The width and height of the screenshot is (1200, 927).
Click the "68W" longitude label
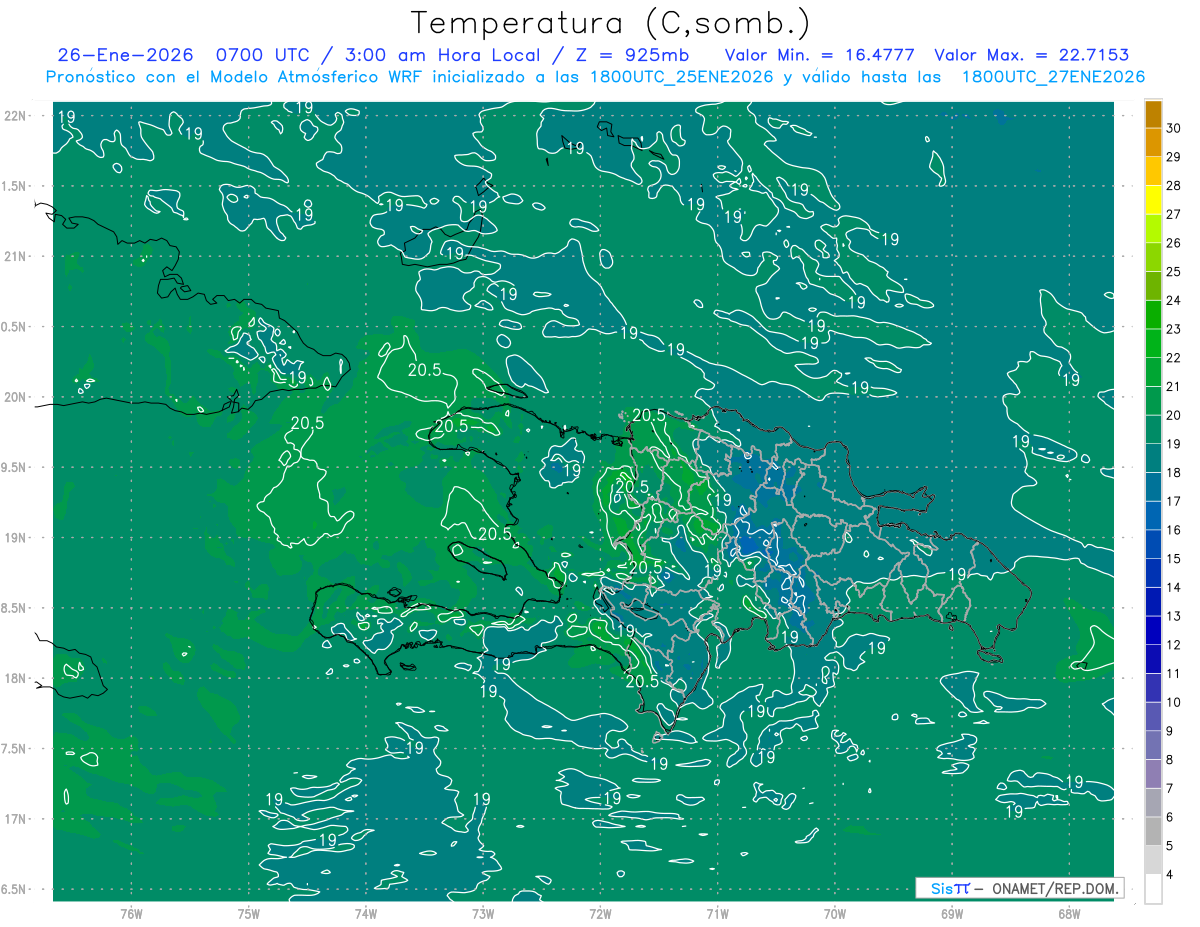point(1069,913)
